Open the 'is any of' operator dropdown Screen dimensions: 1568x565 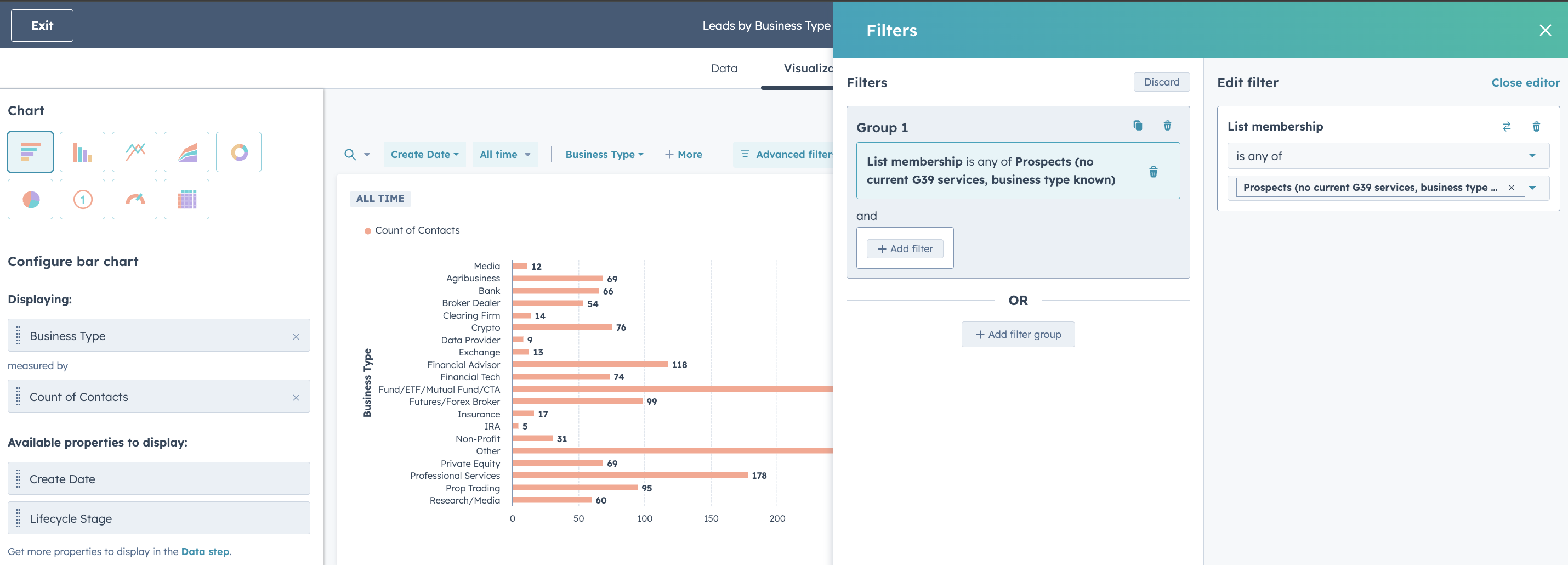pos(1388,156)
